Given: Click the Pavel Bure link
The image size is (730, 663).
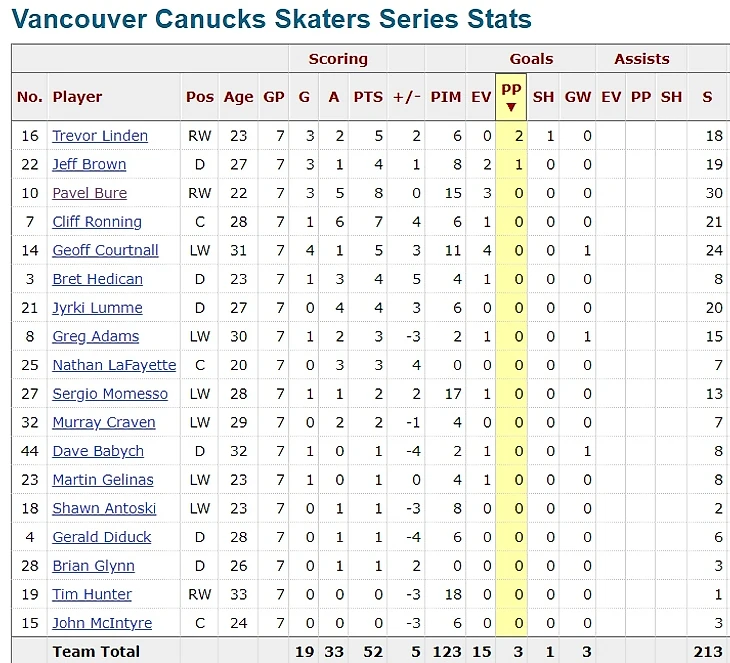Looking at the screenshot, I should [90, 193].
